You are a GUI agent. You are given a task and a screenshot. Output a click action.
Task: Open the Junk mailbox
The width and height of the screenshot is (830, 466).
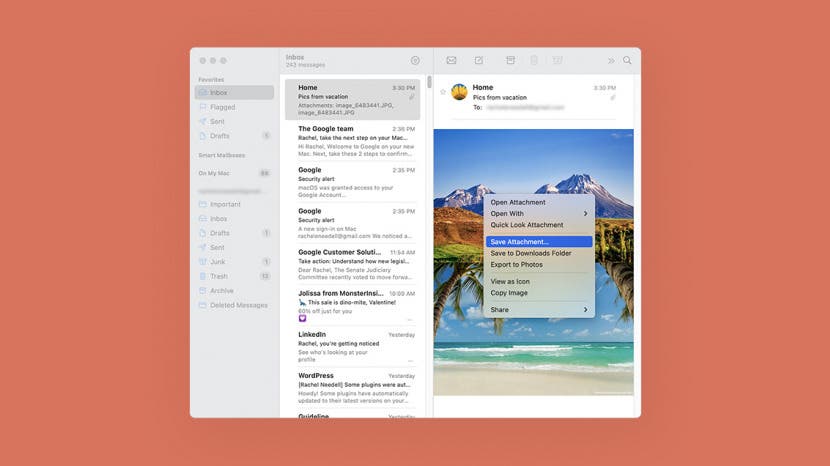[234, 262]
